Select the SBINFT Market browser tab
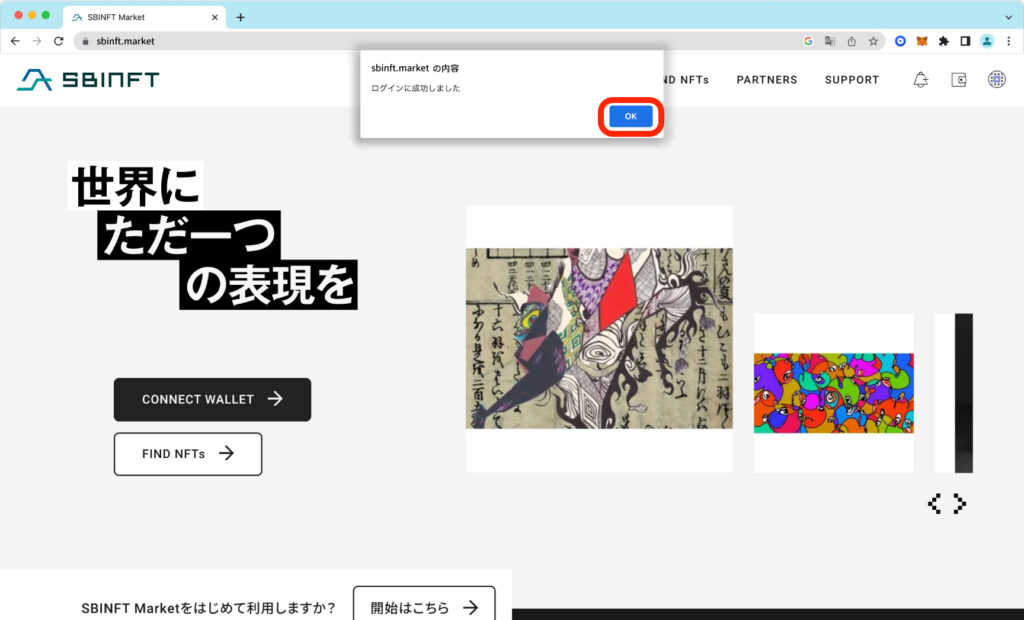Image resolution: width=1024 pixels, height=620 pixels. pyautogui.click(x=144, y=18)
